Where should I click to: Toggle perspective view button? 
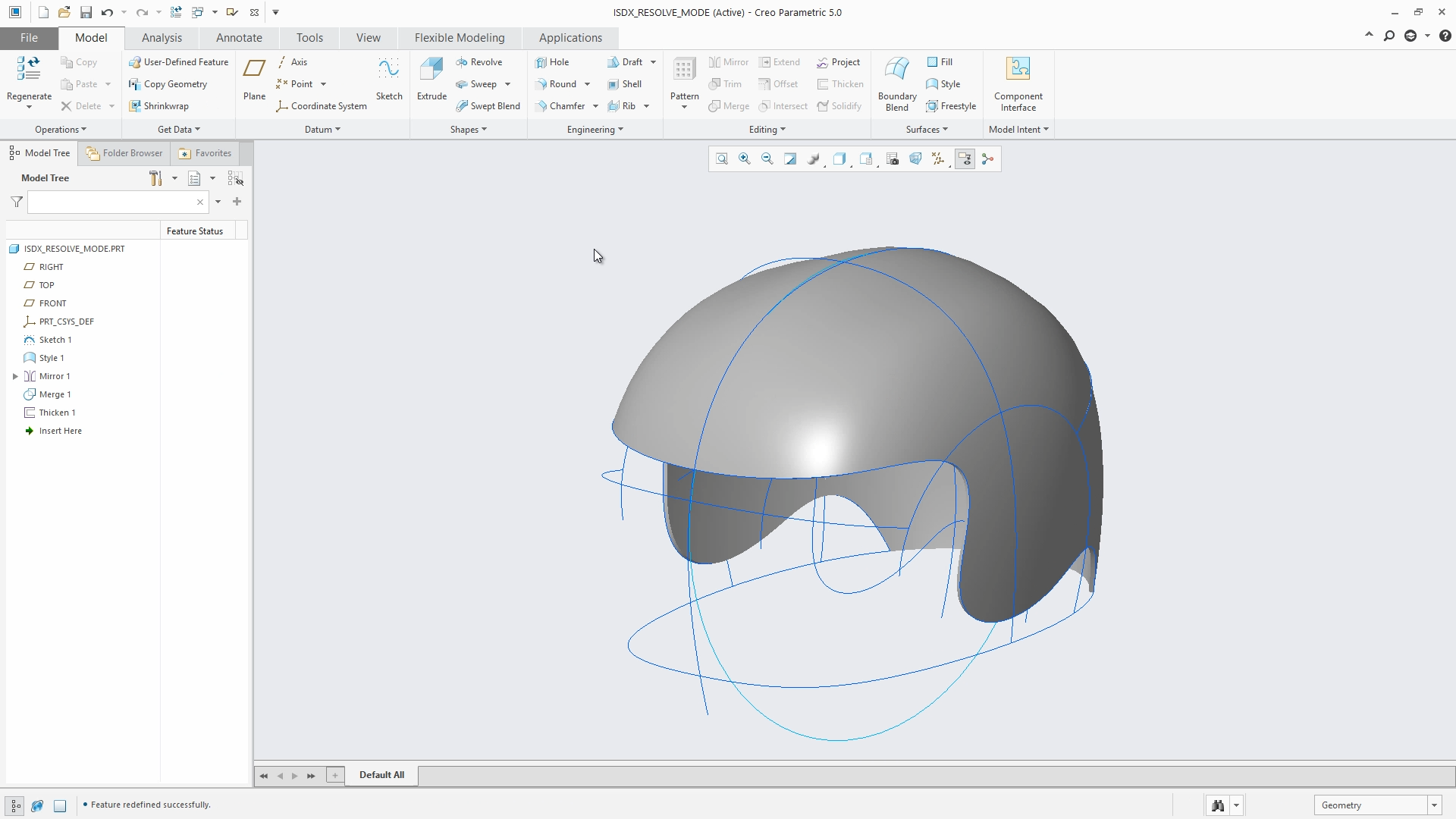point(915,159)
